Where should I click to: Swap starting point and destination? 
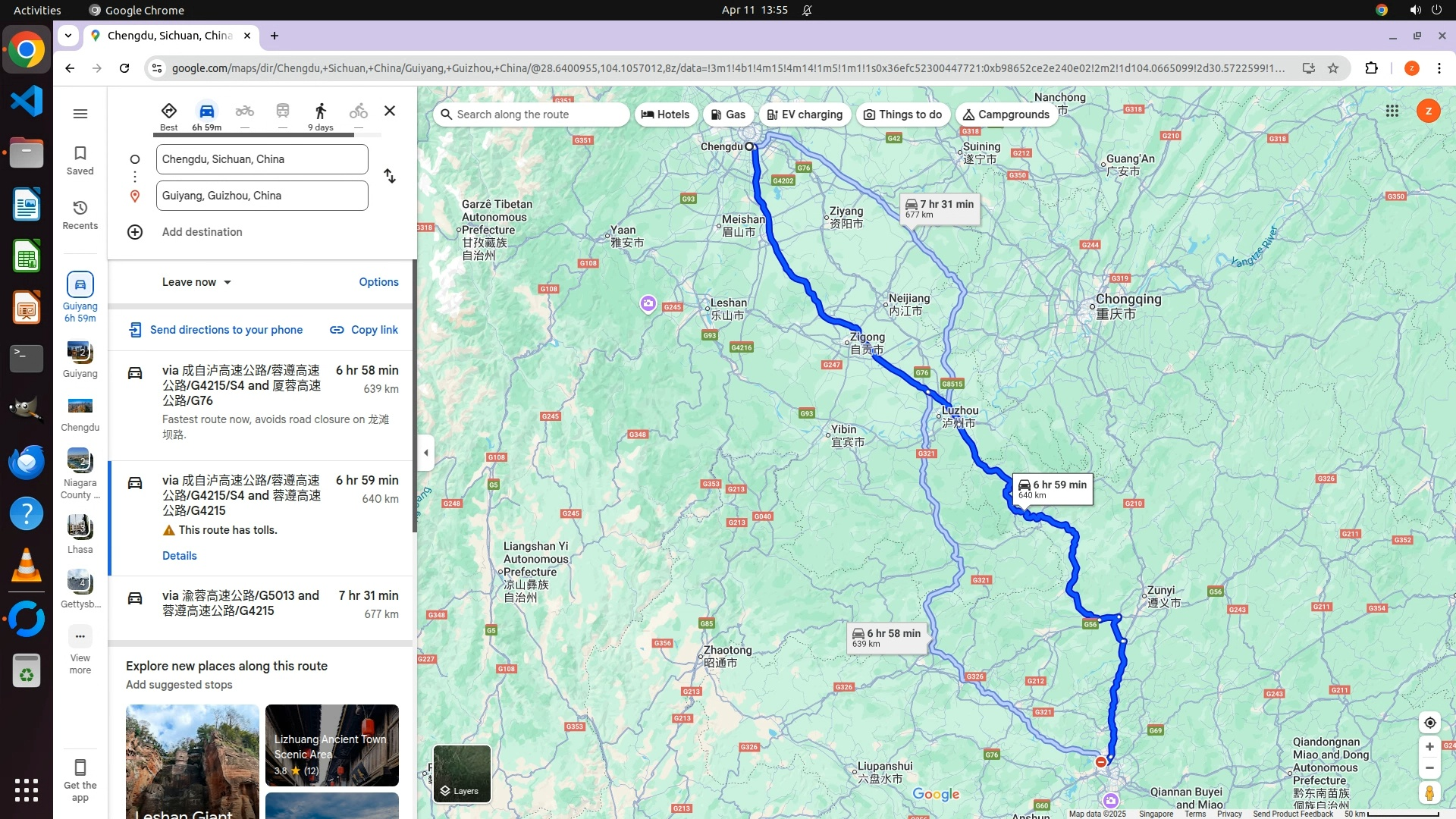(390, 176)
